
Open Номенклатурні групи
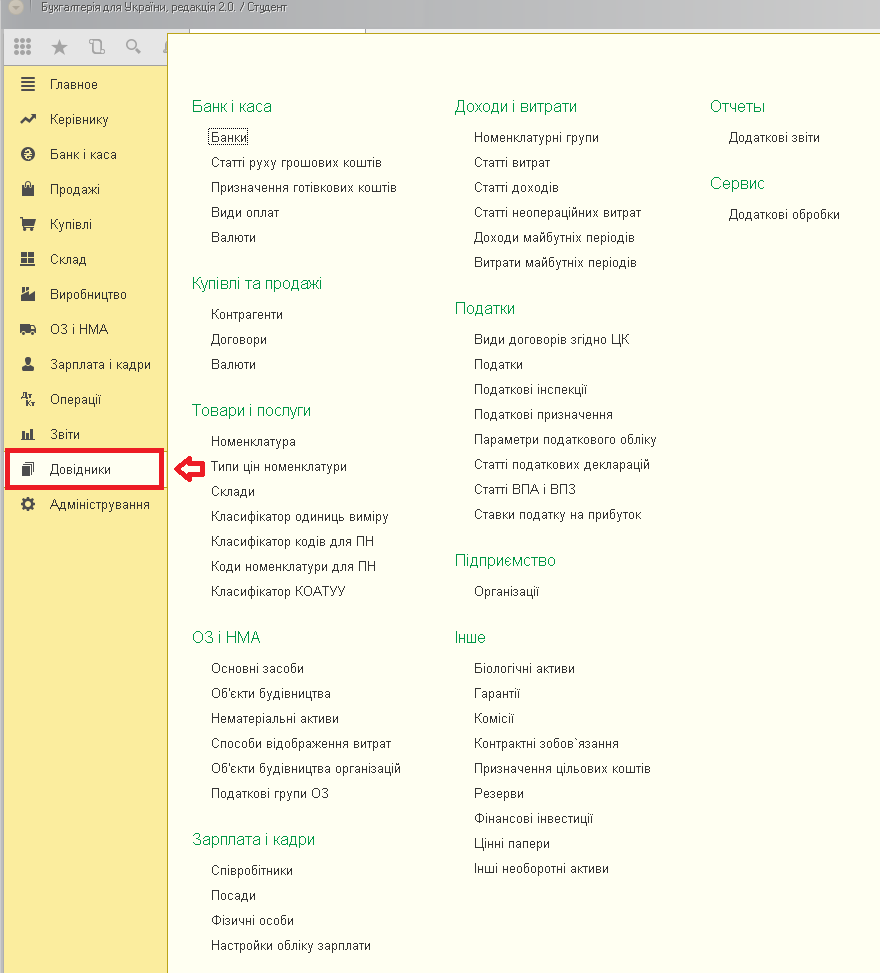[536, 137]
